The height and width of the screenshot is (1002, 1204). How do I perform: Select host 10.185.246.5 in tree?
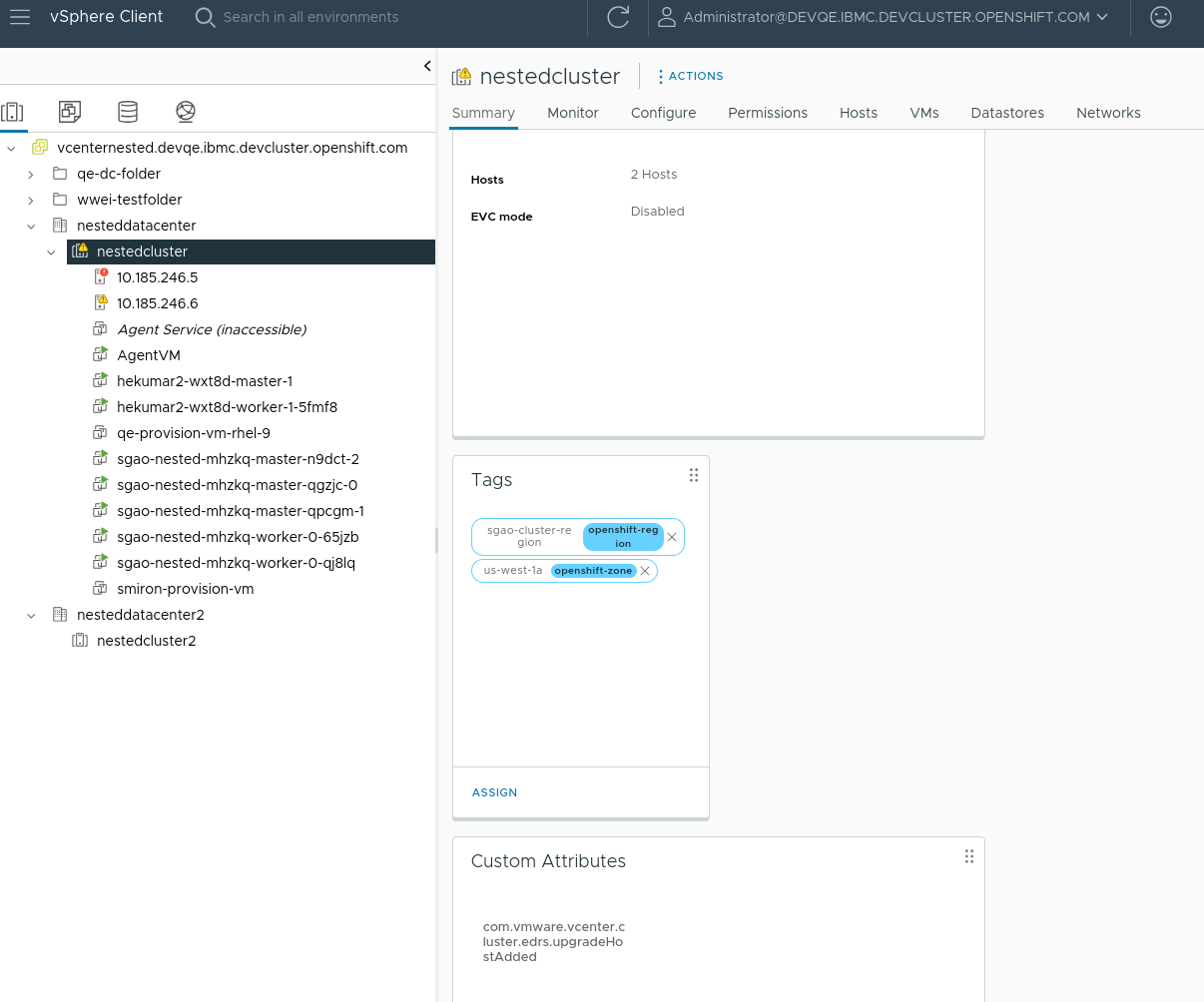click(x=157, y=277)
